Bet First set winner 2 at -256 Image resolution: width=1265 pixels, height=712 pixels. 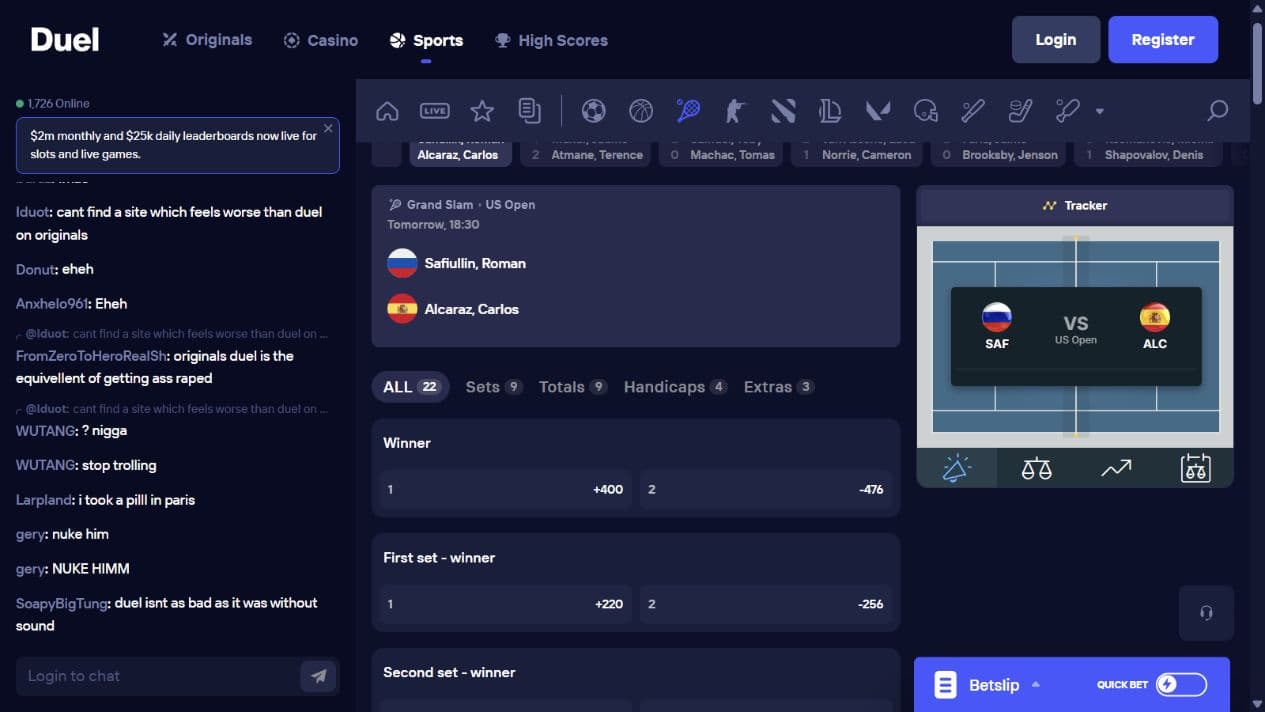pos(766,604)
